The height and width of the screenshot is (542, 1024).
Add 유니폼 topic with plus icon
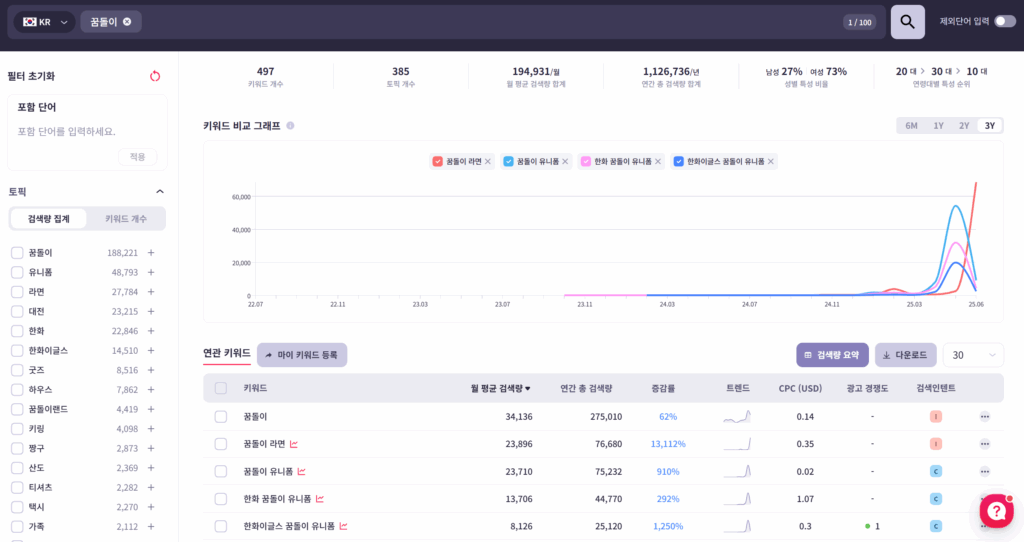(x=151, y=272)
